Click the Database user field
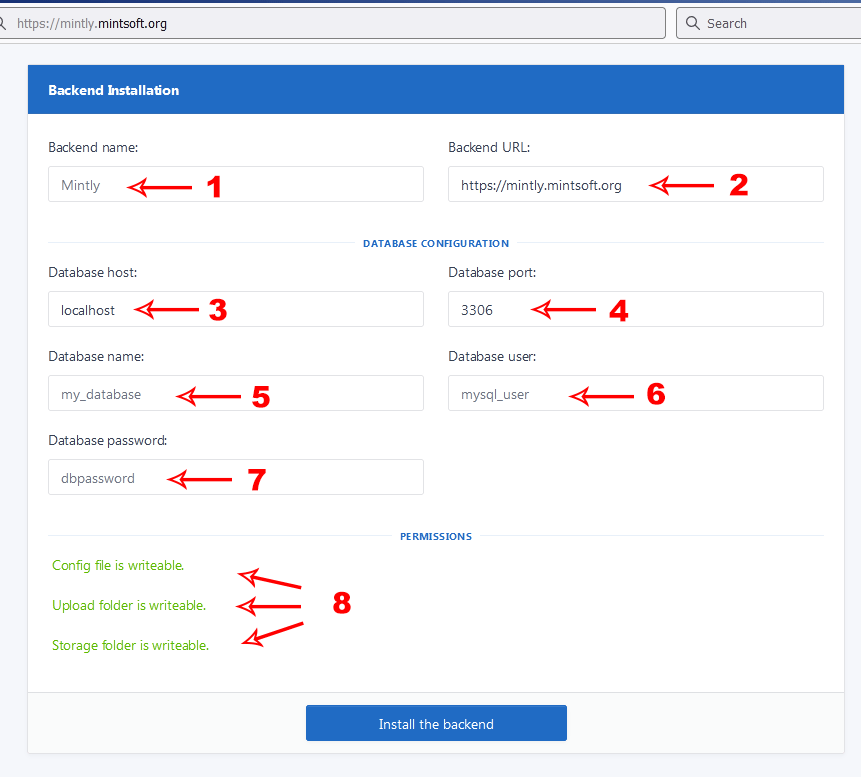861x777 pixels. pos(635,393)
